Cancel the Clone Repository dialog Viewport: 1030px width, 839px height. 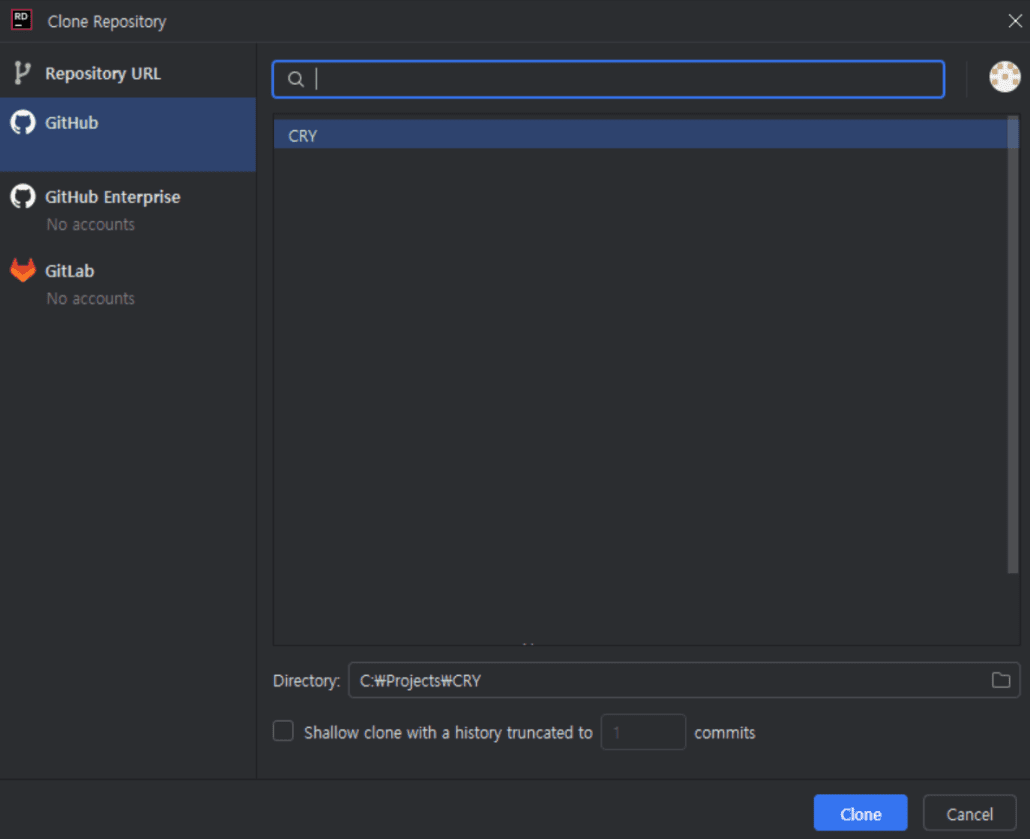[x=969, y=813]
